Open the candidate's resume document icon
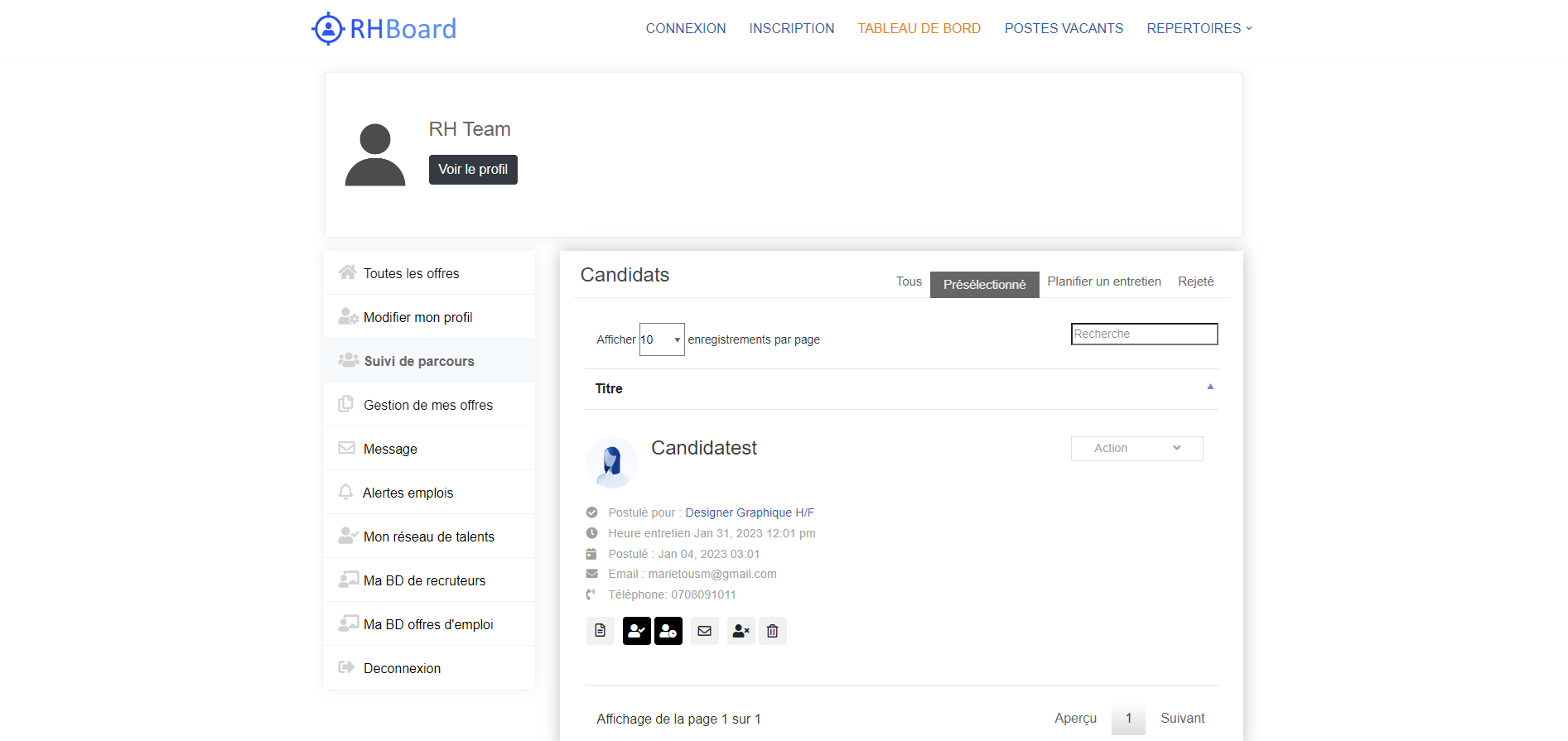 (601, 631)
